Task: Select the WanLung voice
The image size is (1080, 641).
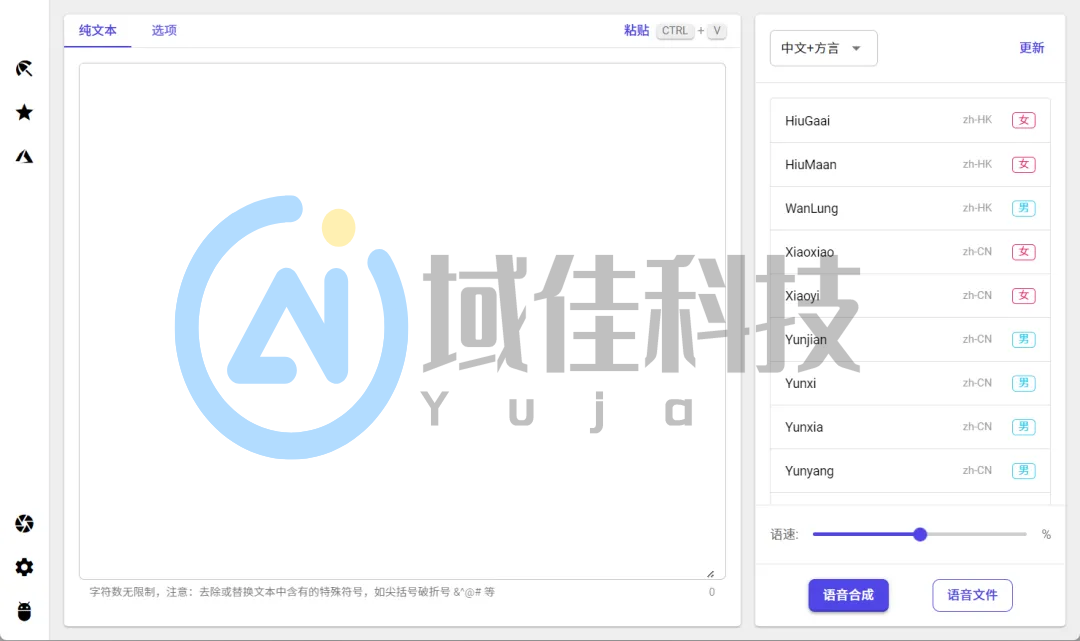Action: pyautogui.click(x=910, y=208)
